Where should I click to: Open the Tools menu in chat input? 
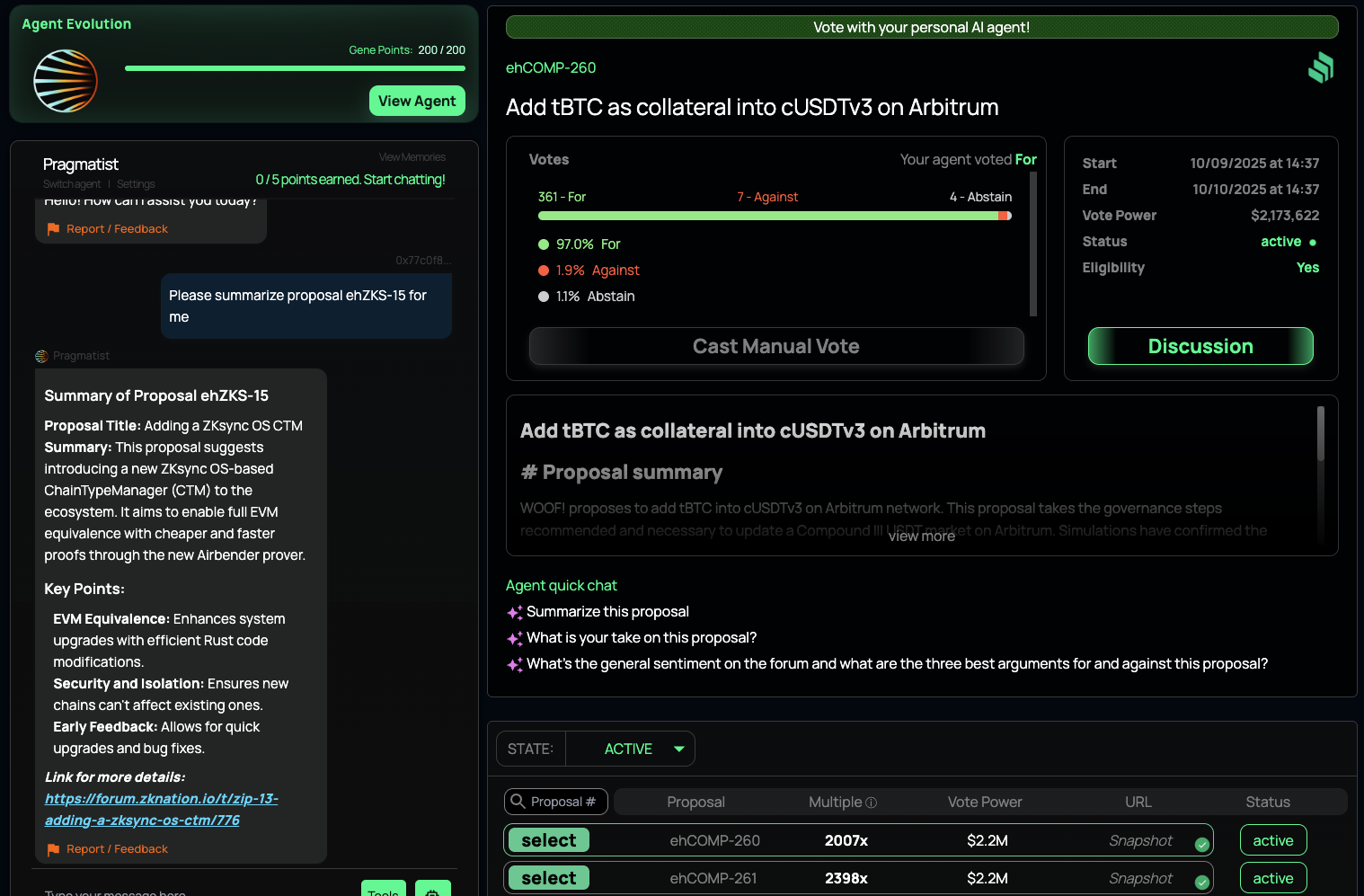coord(383,890)
